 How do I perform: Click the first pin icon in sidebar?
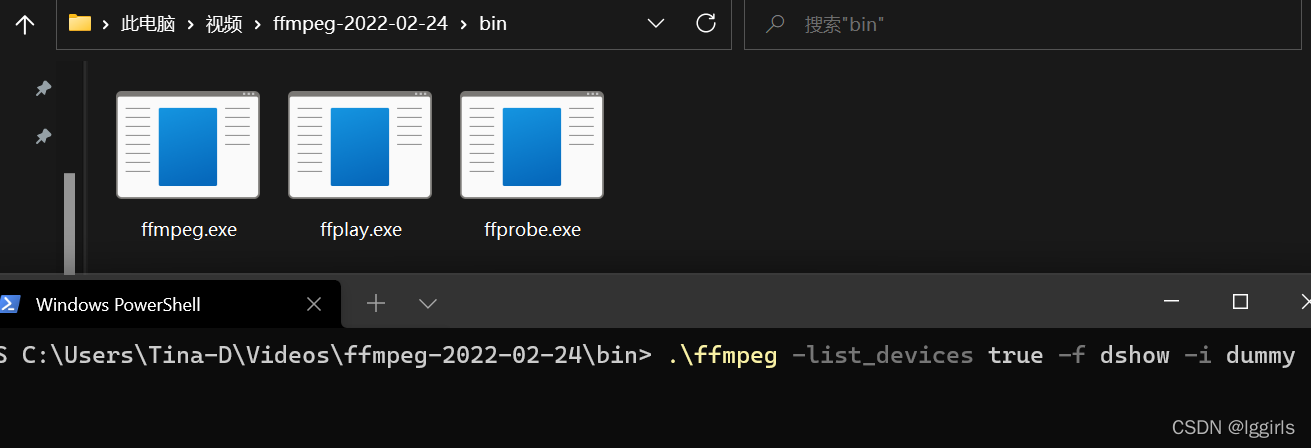click(x=43, y=89)
